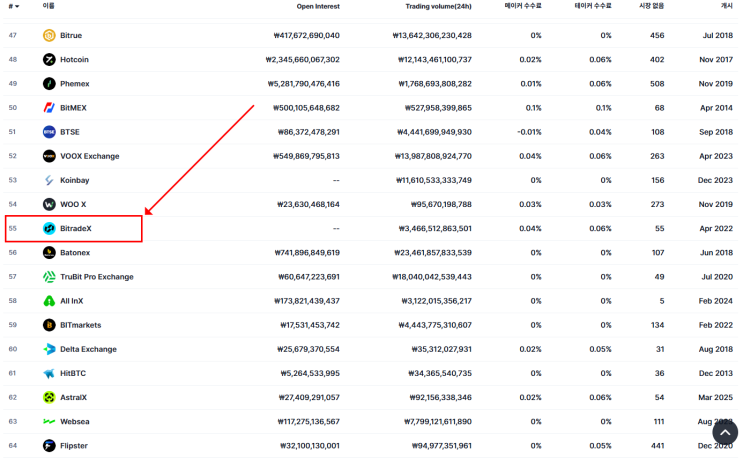The image size is (743, 458).
Task: Click the BTSE exchange logo icon
Action: pos(49,132)
